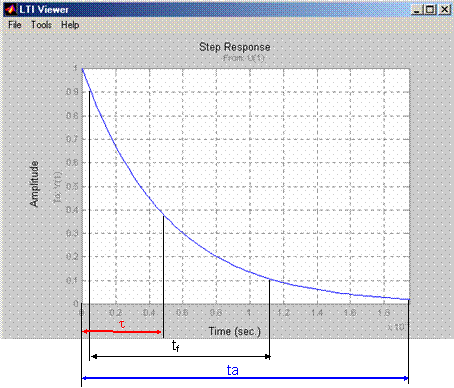Click the LTI Viewer title text
This screenshot has width=454, height=388.
pyautogui.click(x=44, y=10)
